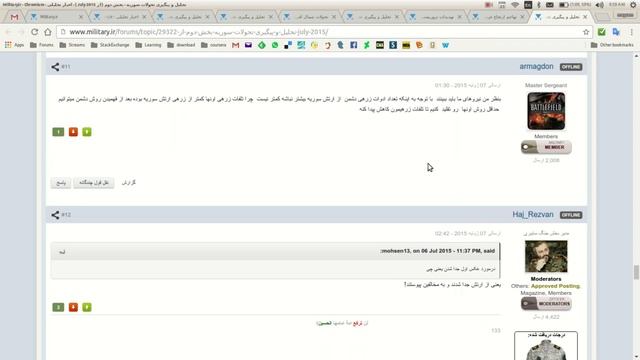Open the blue S bookmark icon
The width and height of the screenshot is (640, 360).
point(393,45)
